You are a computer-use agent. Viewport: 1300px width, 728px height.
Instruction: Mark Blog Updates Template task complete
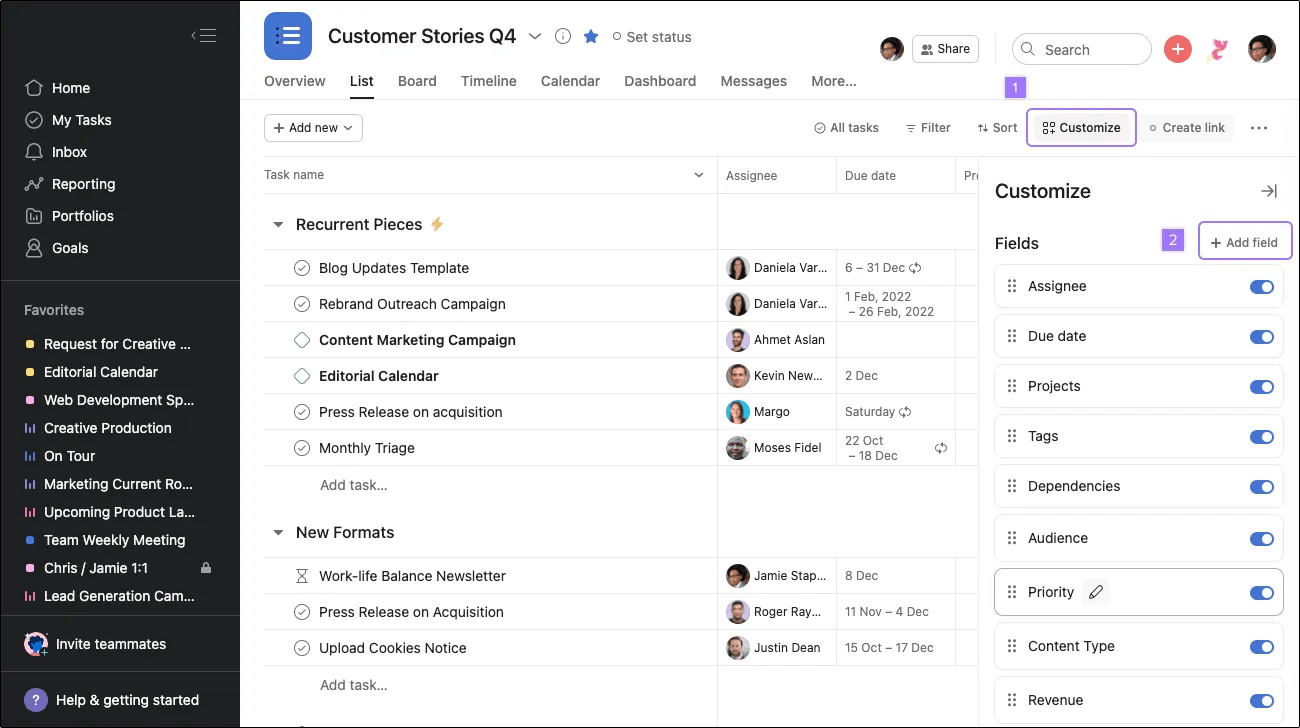[x=302, y=268]
